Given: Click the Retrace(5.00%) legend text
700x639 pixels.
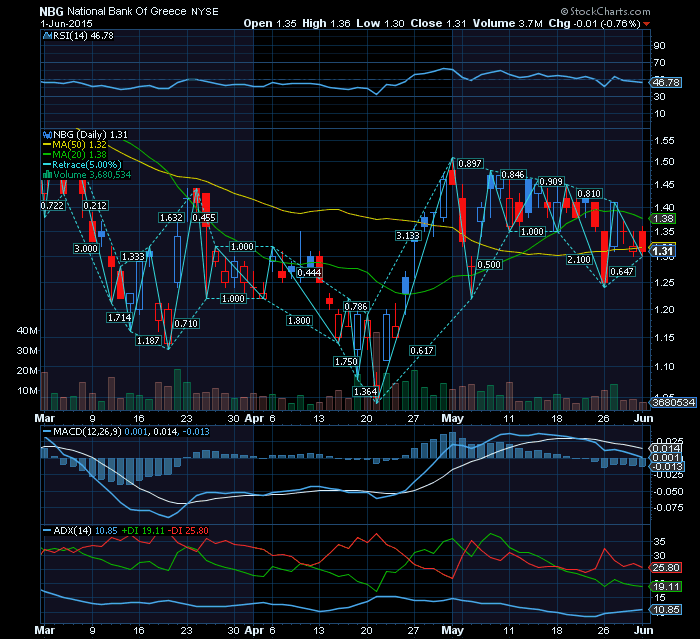Looking at the screenshot, I should pos(87,165).
